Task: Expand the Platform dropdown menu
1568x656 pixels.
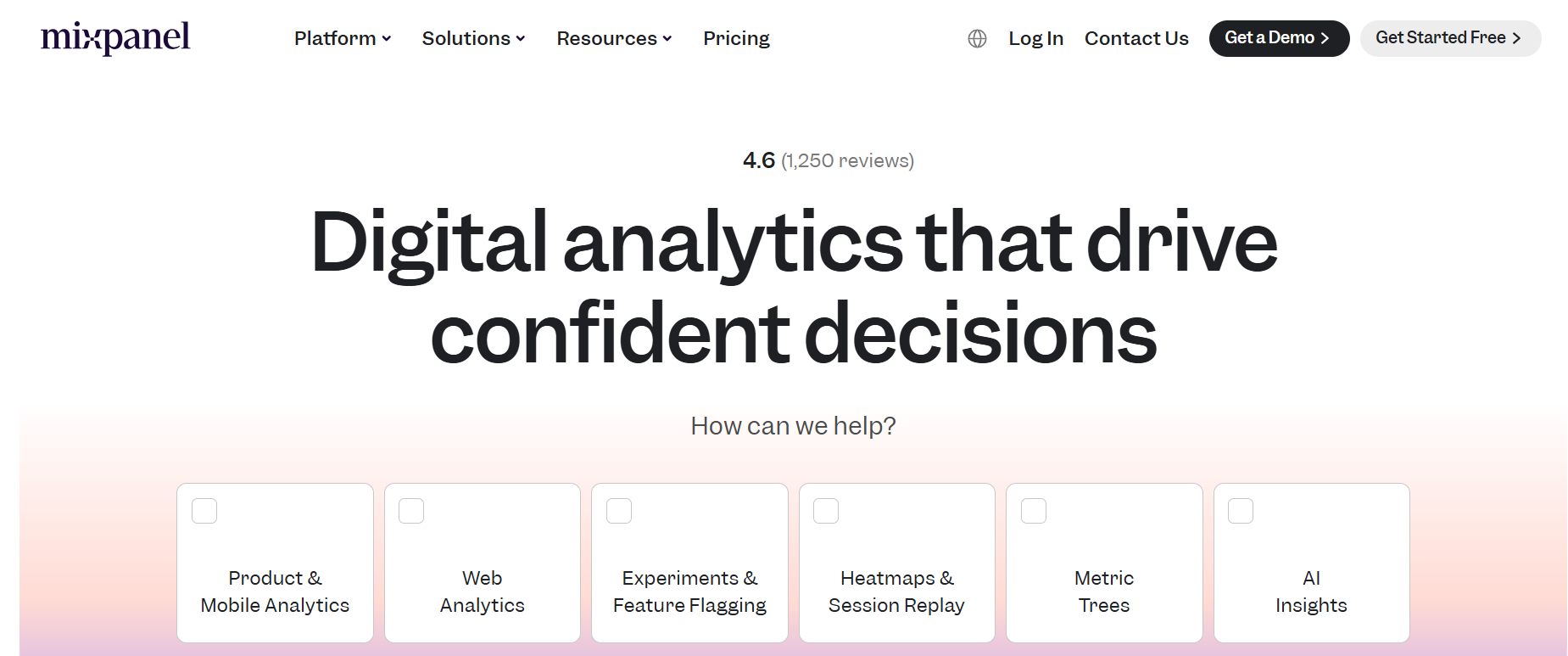Action: pyautogui.click(x=343, y=38)
